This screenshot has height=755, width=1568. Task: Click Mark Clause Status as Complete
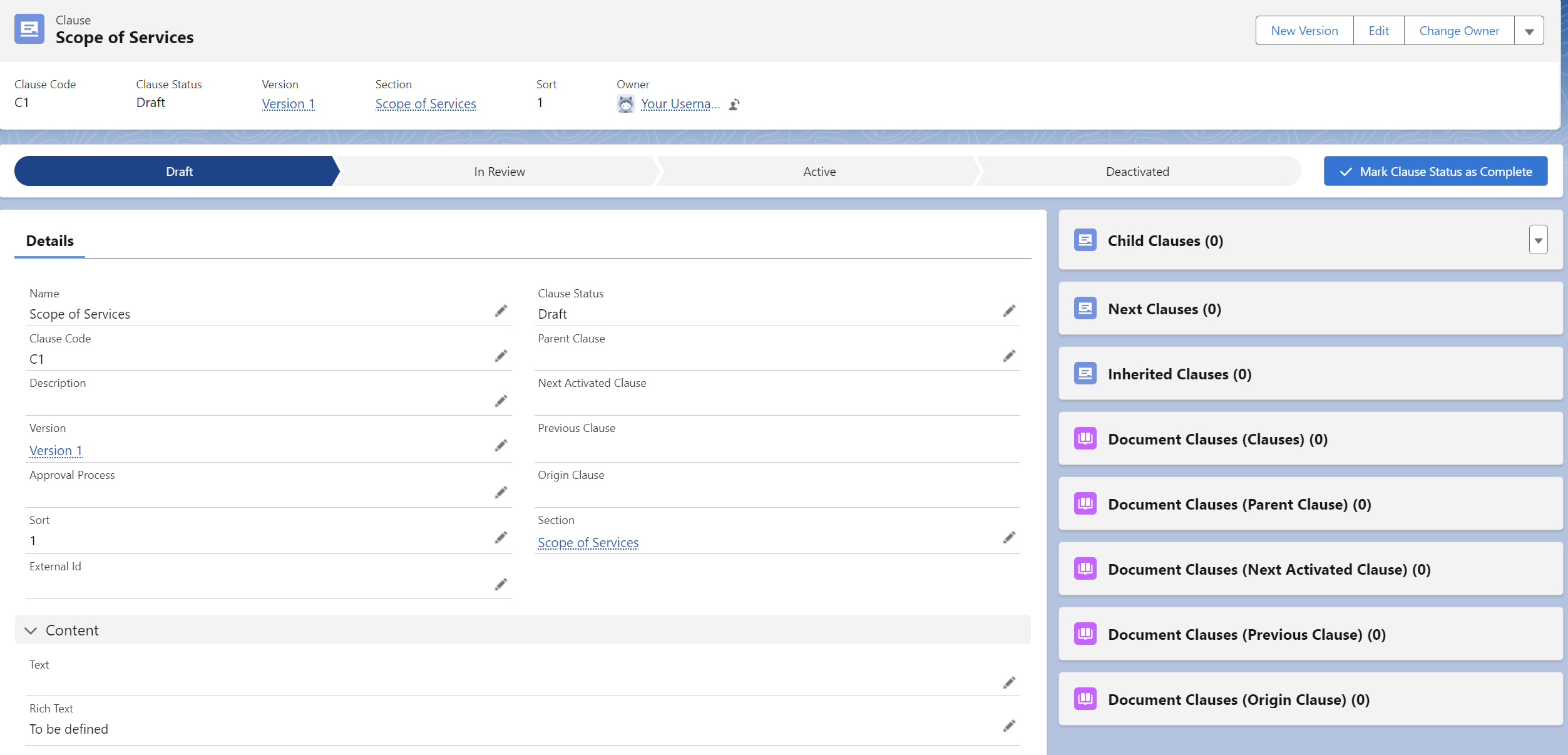pos(1435,172)
